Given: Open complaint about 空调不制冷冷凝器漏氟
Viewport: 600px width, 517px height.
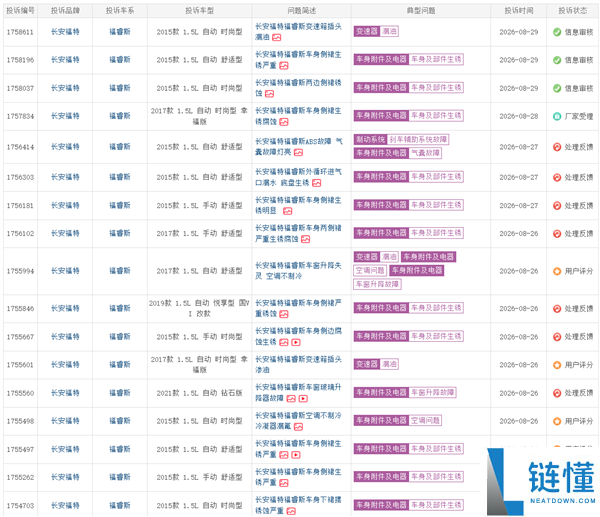Looking at the screenshot, I should tap(298, 421).
